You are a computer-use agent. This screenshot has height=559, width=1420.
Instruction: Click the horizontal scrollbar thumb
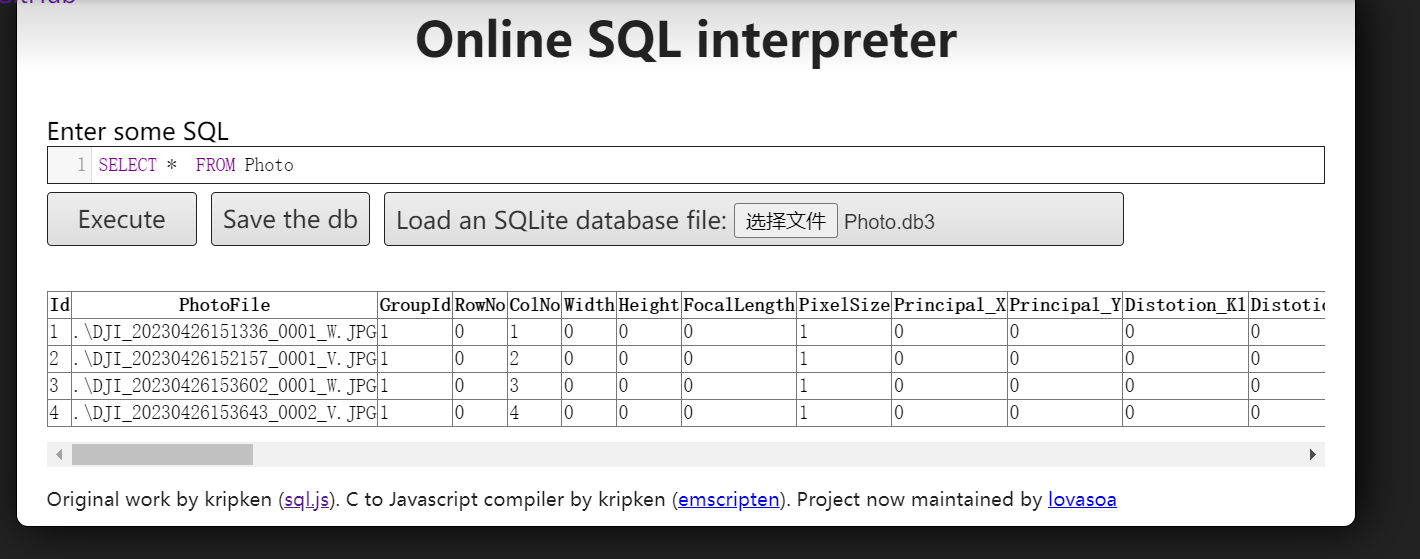click(x=162, y=455)
